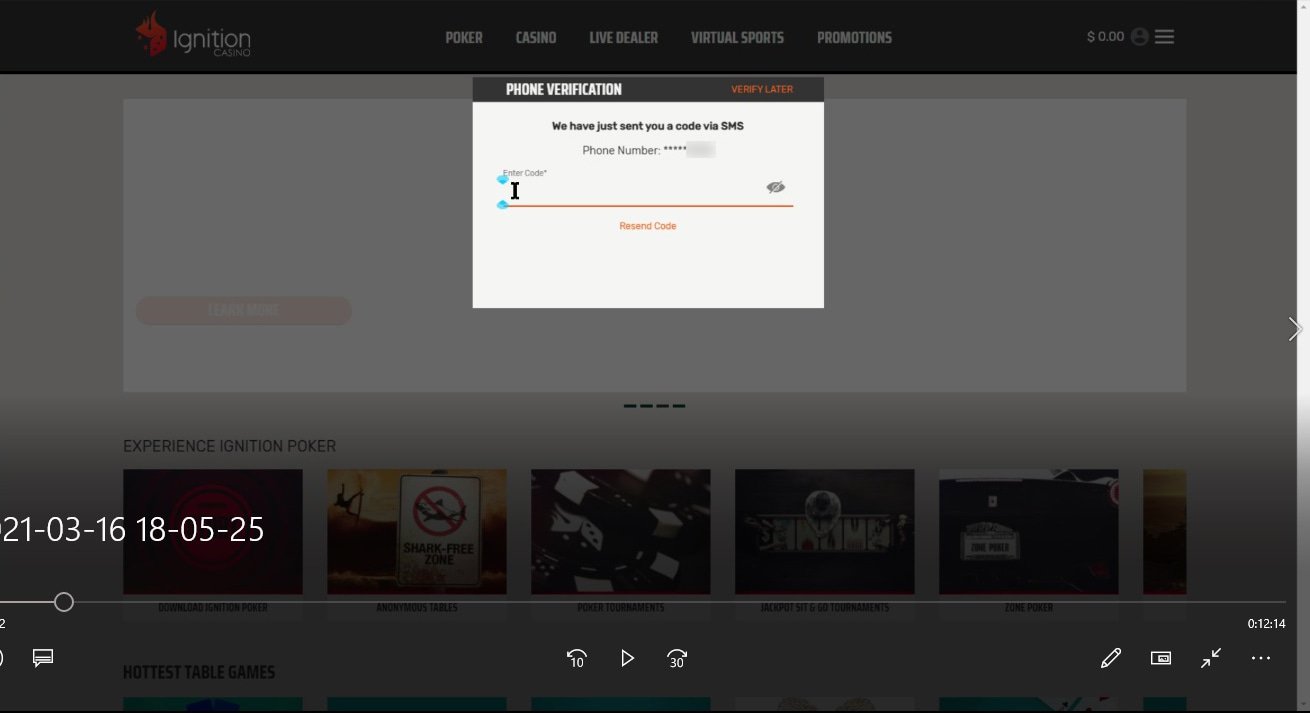Toggle code visibility eye icon

point(776,187)
